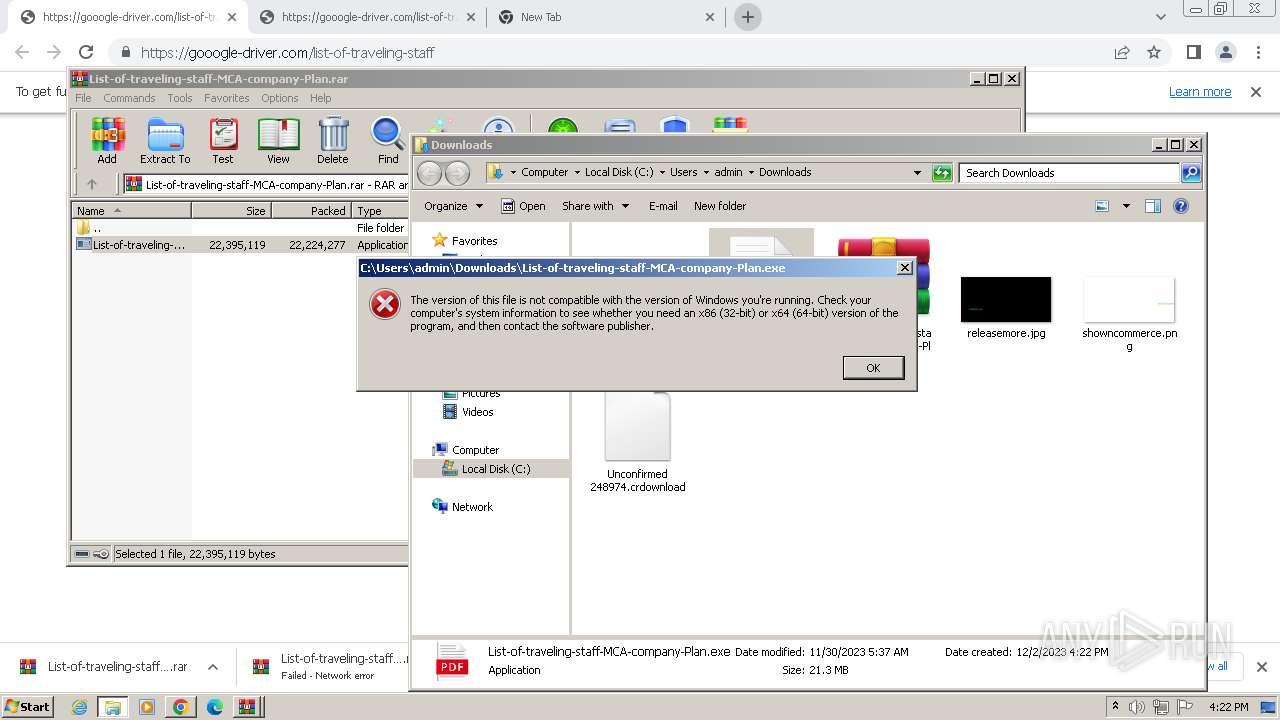This screenshot has height=720, width=1280.
Task: Click the Windows Start button
Action: (28, 707)
